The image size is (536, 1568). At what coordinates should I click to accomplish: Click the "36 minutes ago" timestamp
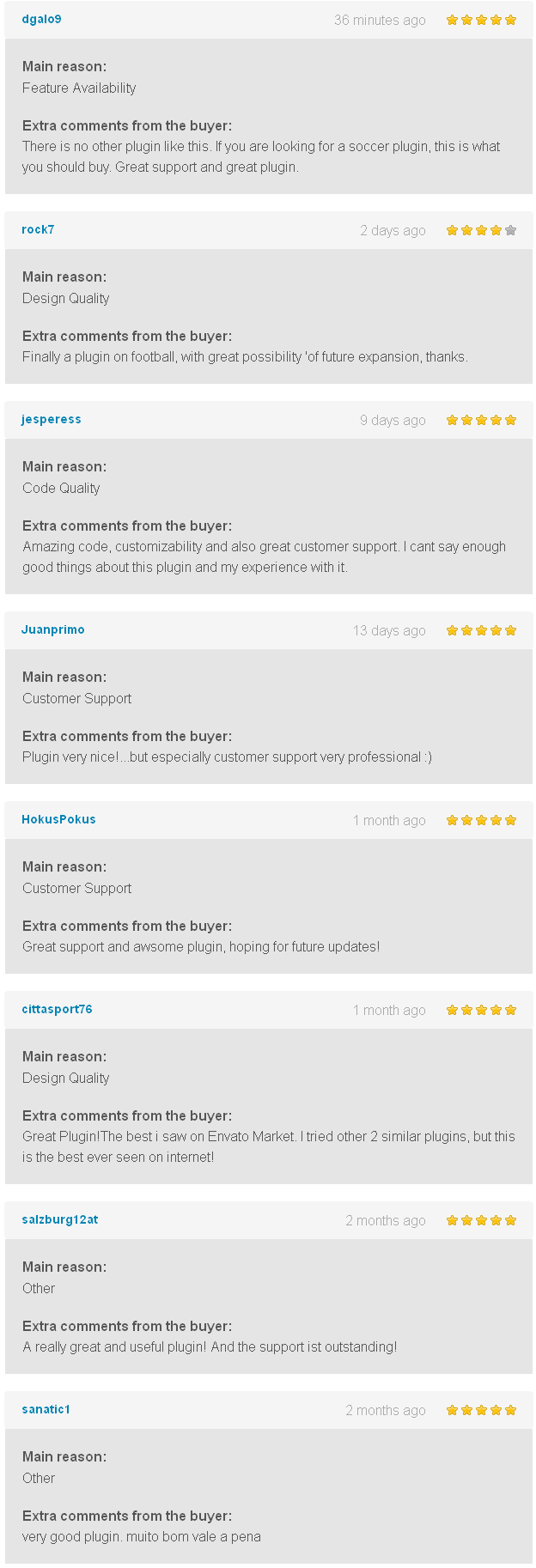pos(380,20)
